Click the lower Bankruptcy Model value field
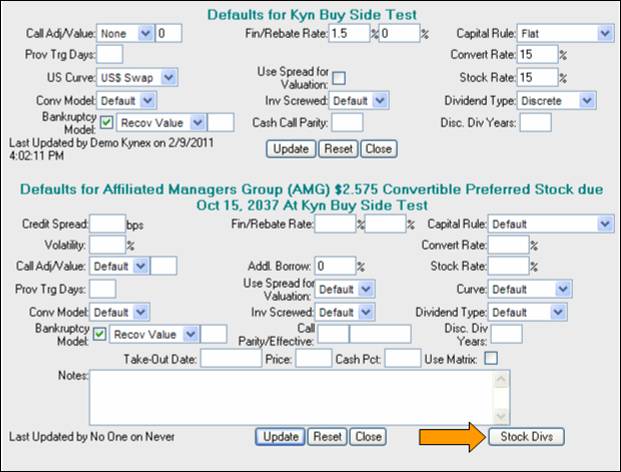621x472 pixels. (x=214, y=335)
